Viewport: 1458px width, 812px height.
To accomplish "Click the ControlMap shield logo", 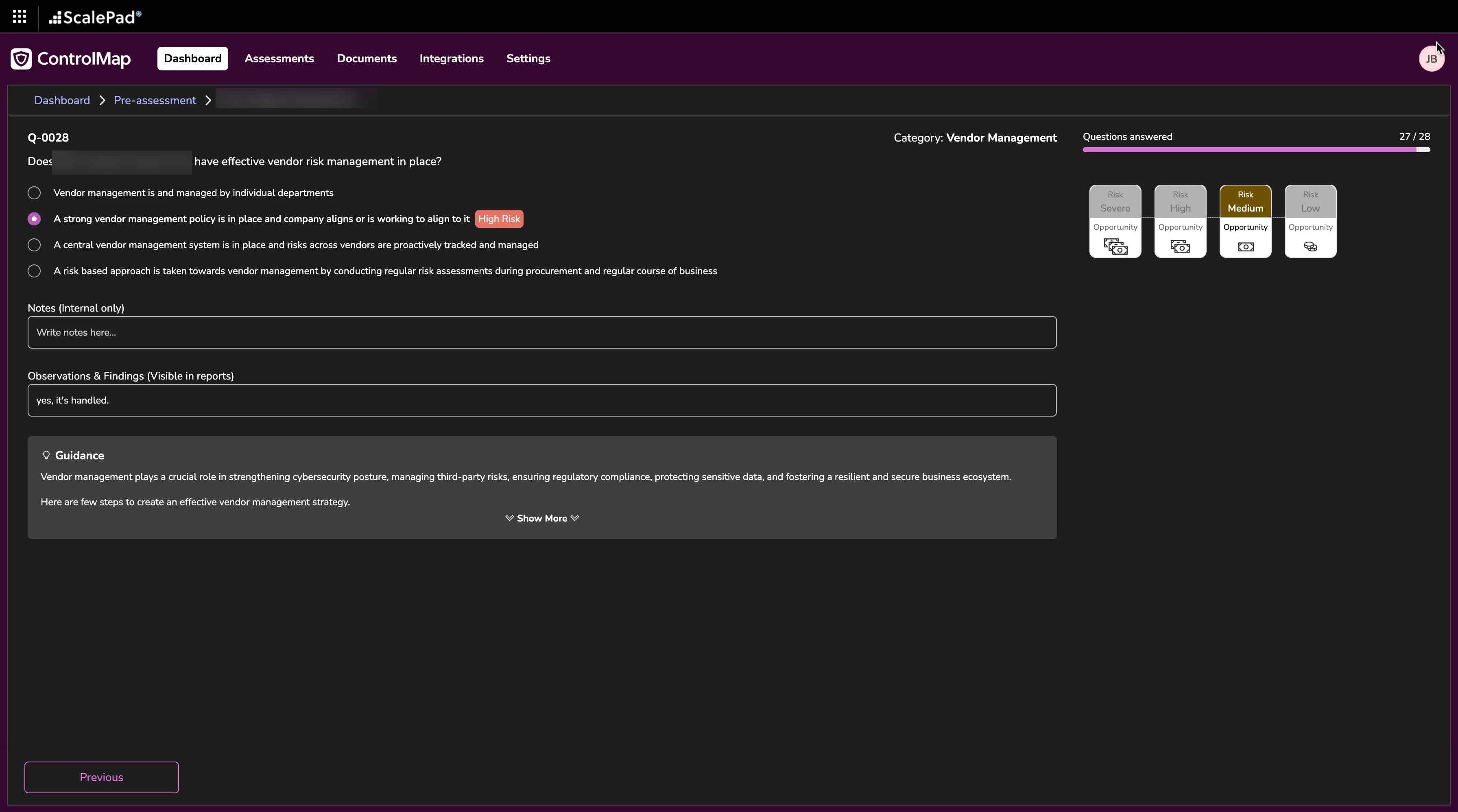I will [21, 59].
